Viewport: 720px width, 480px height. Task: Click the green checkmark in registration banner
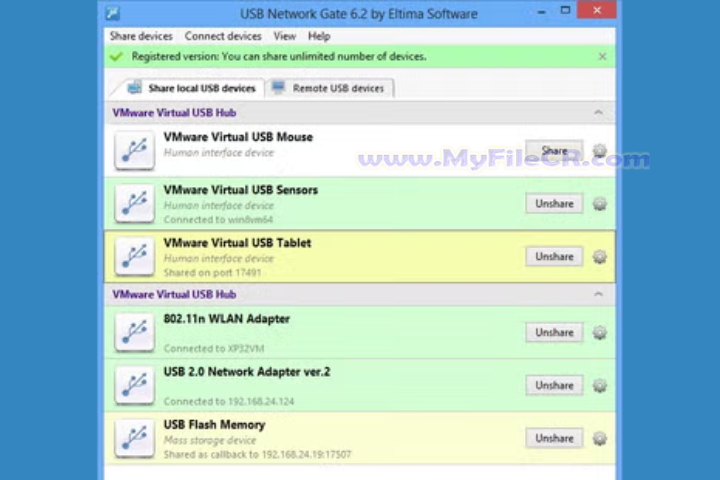(x=116, y=56)
